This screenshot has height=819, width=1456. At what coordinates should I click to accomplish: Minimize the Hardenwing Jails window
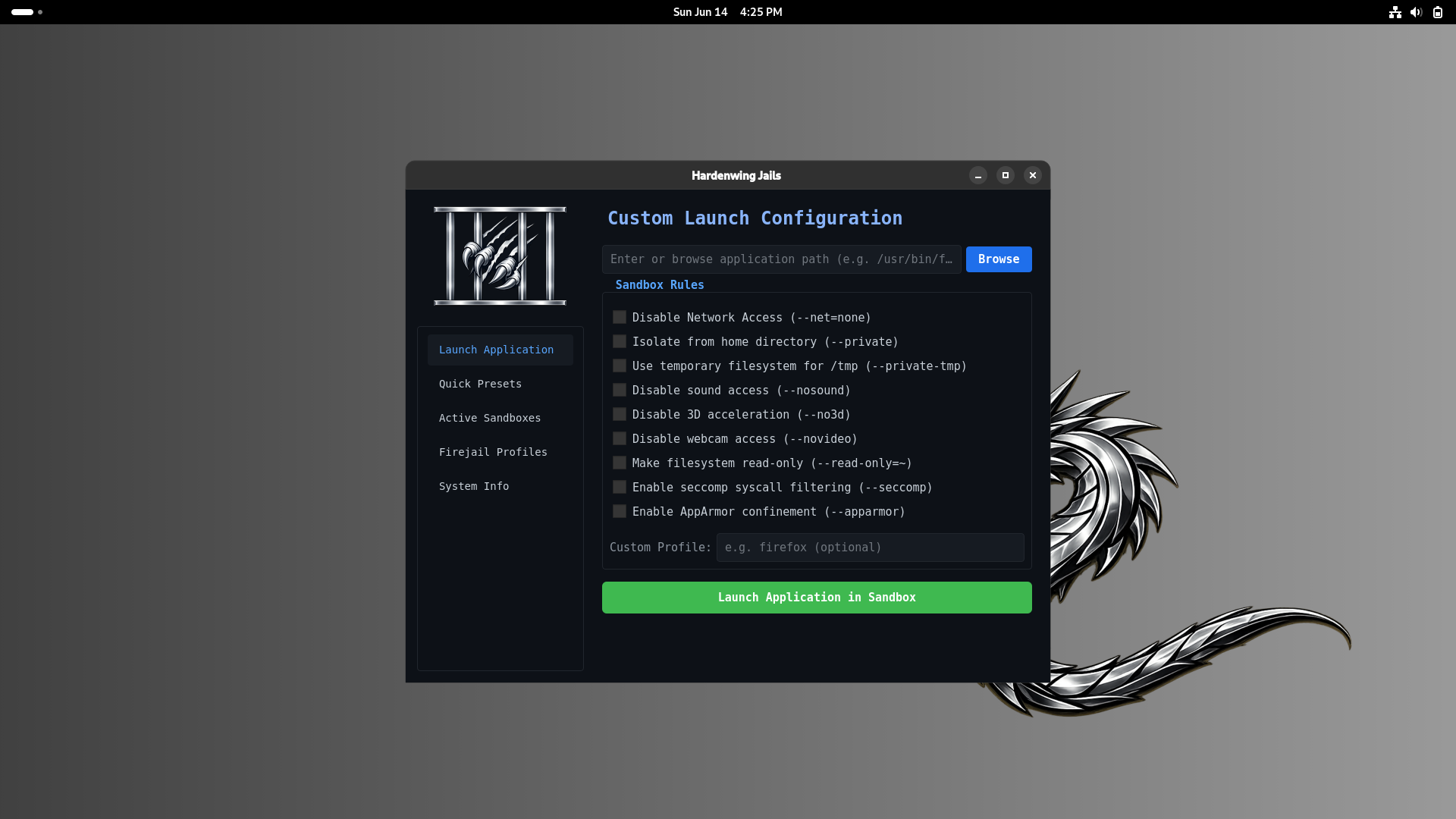click(978, 175)
